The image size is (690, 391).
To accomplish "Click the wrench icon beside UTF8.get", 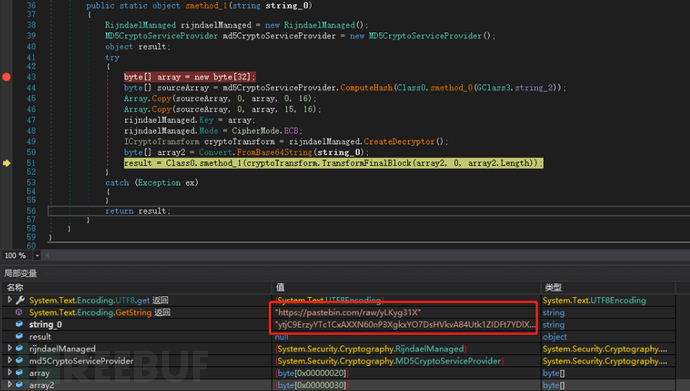I will pos(20,300).
